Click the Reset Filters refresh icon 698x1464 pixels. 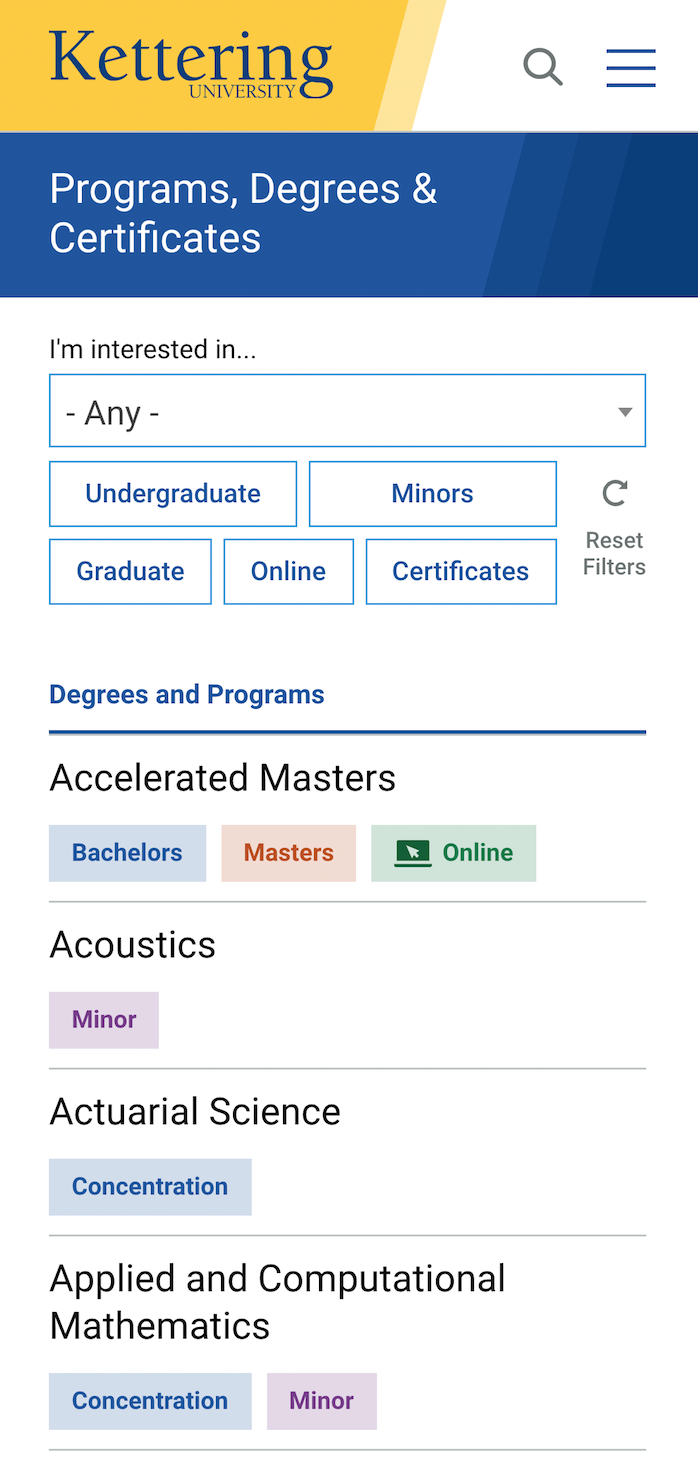point(613,492)
